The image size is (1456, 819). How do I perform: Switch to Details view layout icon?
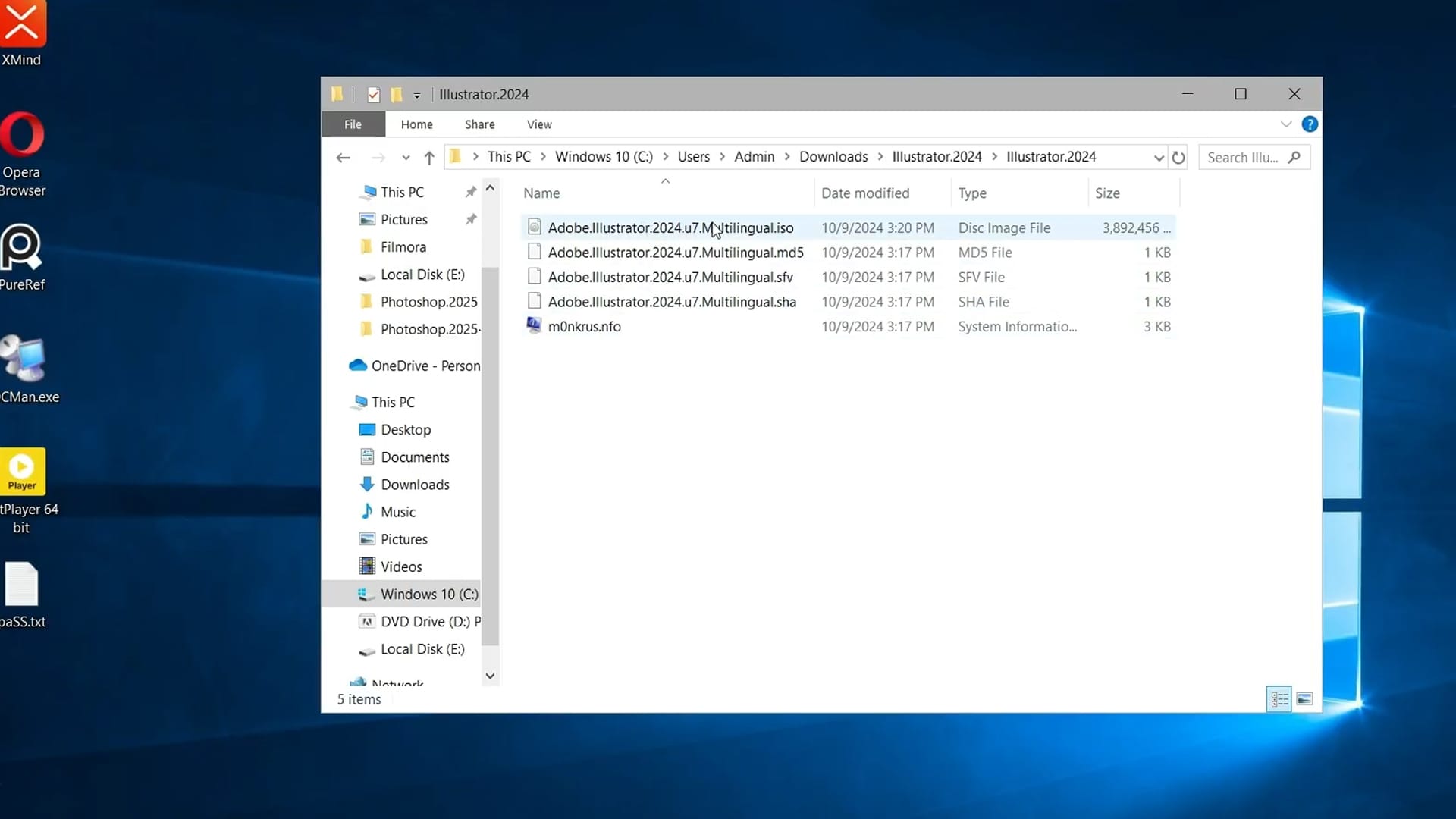tap(1279, 699)
